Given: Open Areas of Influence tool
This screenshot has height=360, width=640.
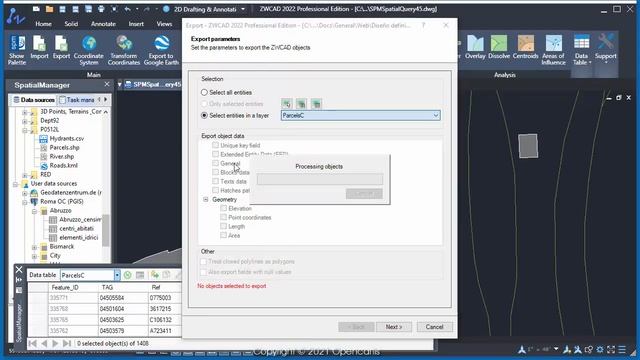Looking at the screenshot, I should (x=553, y=50).
